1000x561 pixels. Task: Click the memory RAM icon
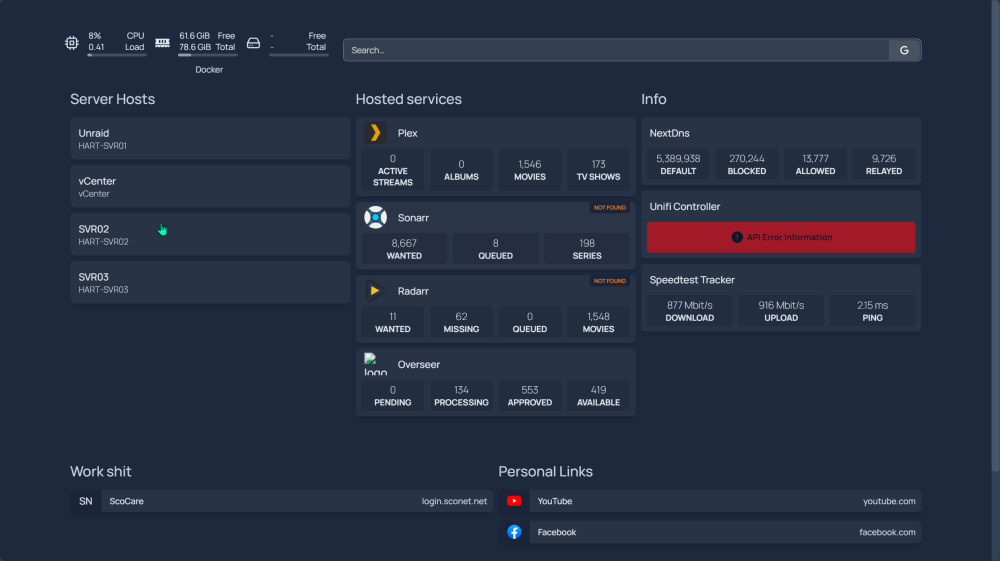[x=163, y=43]
